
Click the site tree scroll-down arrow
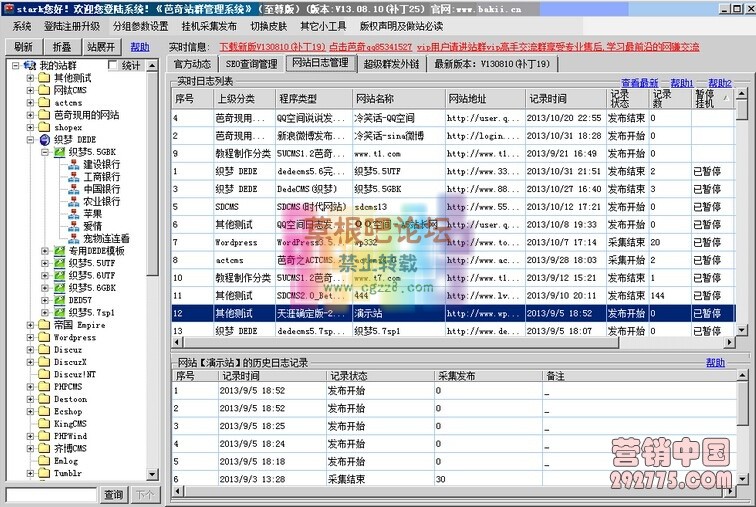152,474
